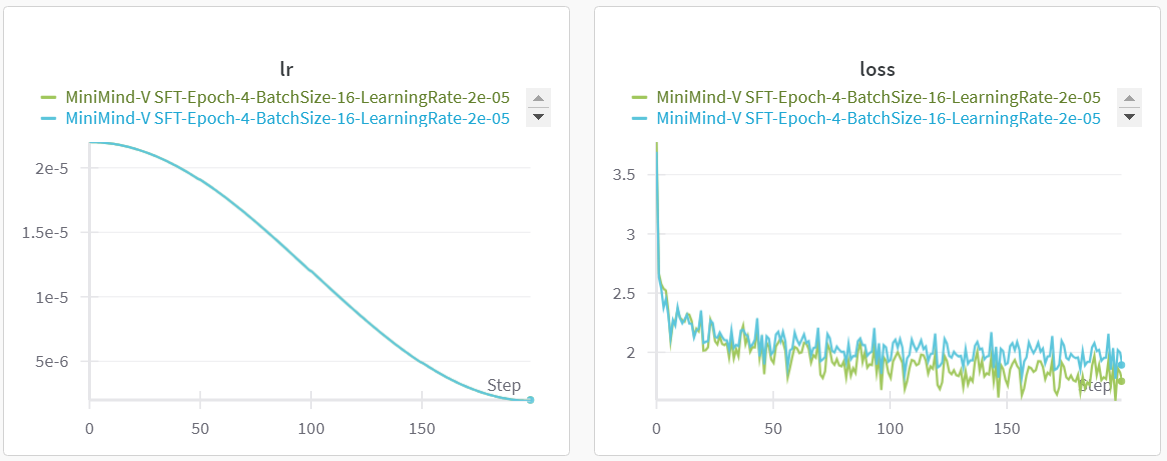Screen dimensions: 1167x461
Task: Select the endpoint dot of lr curve
Action: 530,399
